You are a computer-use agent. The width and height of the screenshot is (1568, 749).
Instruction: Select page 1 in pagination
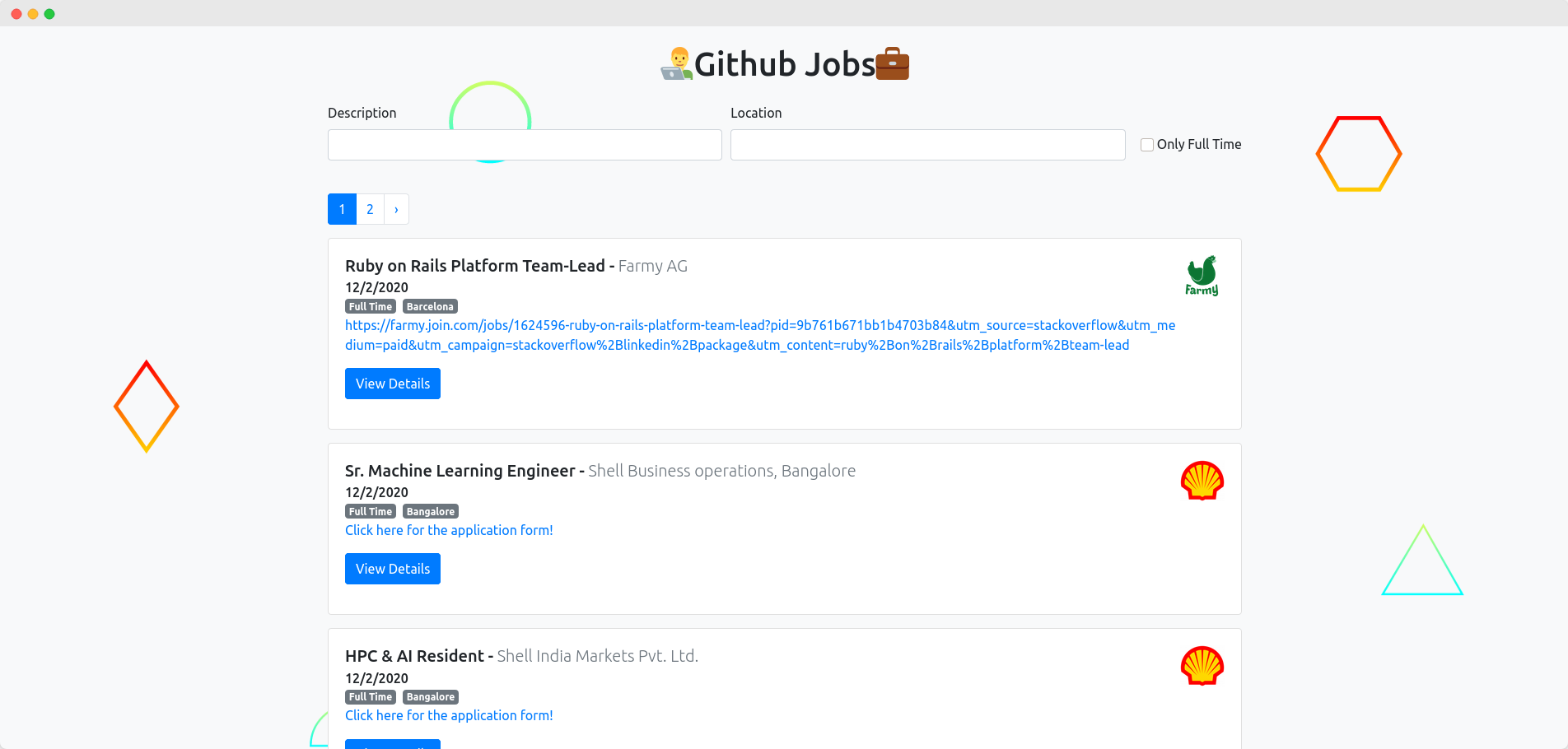tap(341, 209)
